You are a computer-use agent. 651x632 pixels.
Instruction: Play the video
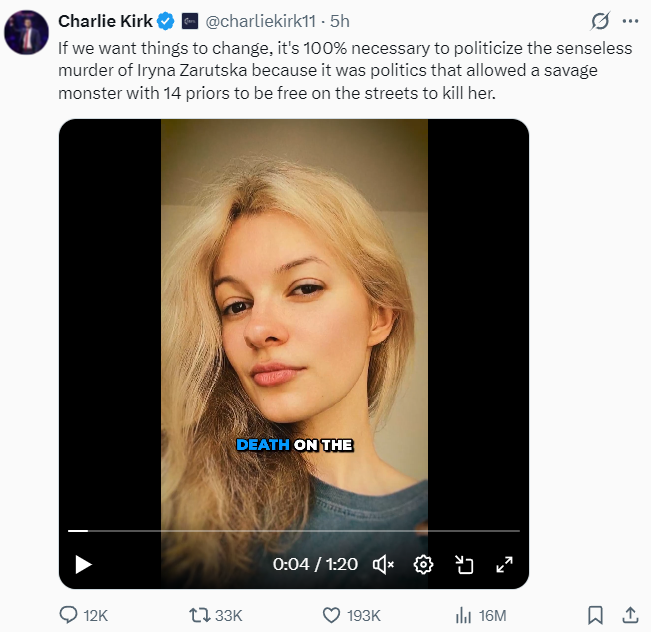(x=83, y=565)
